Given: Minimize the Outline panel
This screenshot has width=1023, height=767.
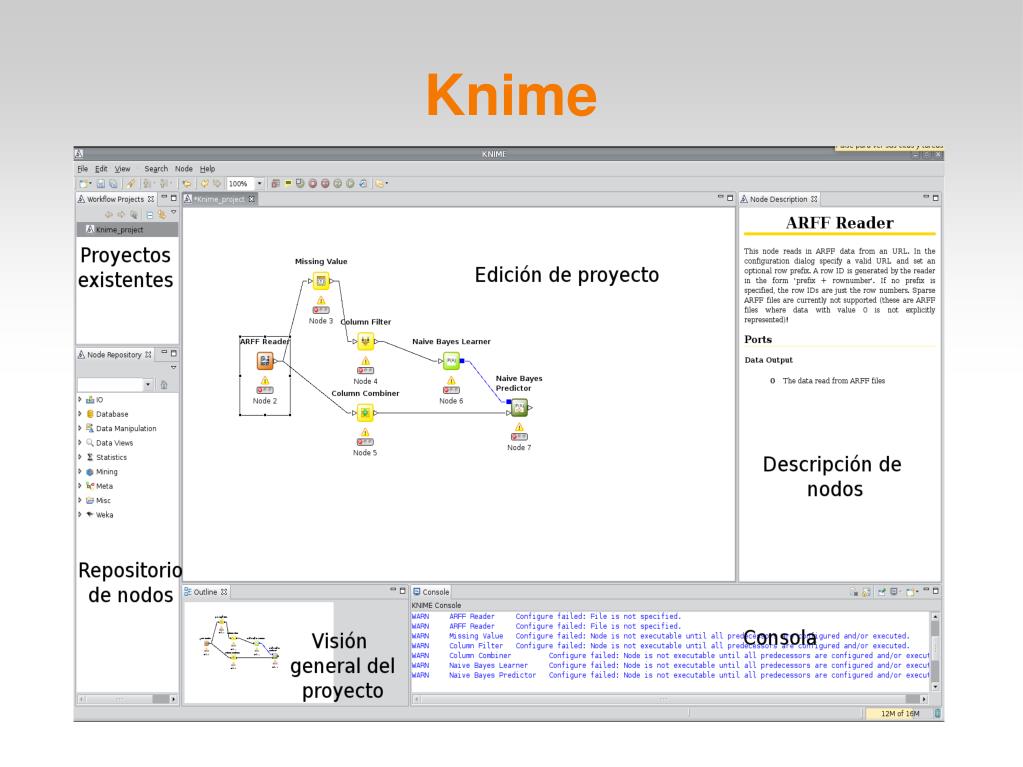Looking at the screenshot, I should [x=393, y=590].
